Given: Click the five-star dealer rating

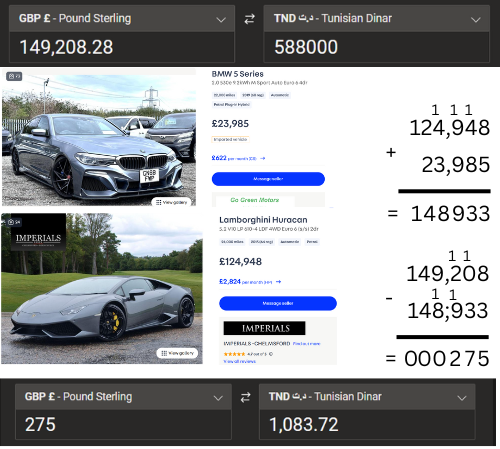Looking at the screenshot, I should coord(234,354).
